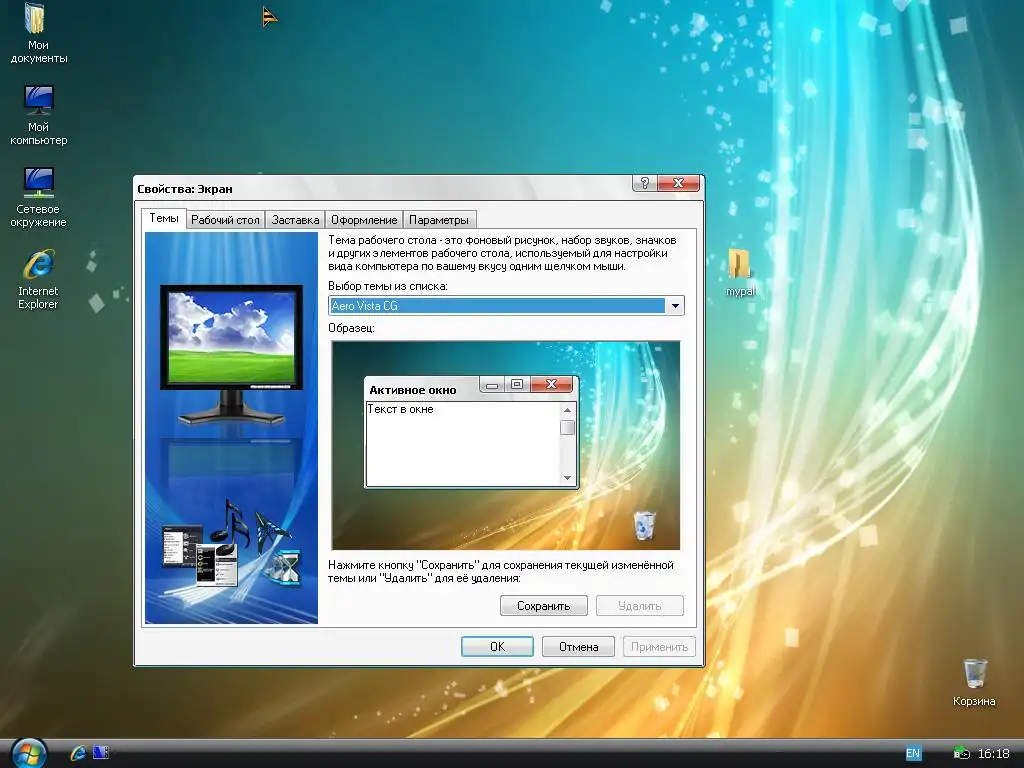
Task: Click the blue quick launch icon beside Internet Explorer
Action: 101,753
